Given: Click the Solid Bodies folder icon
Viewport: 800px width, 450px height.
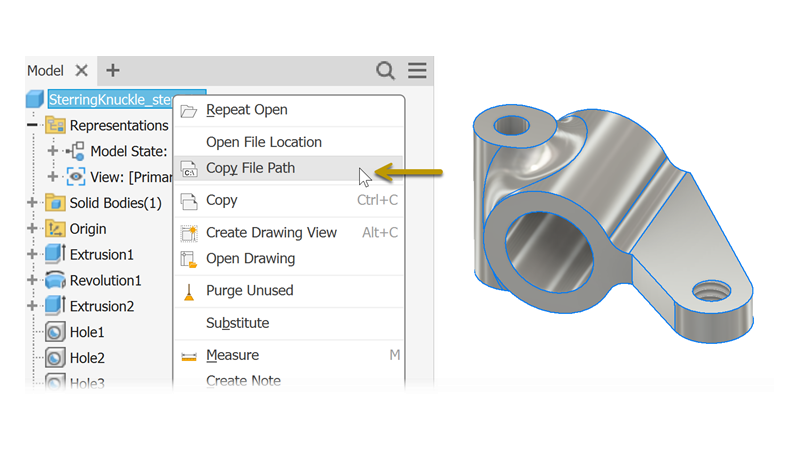Looking at the screenshot, I should [55, 203].
